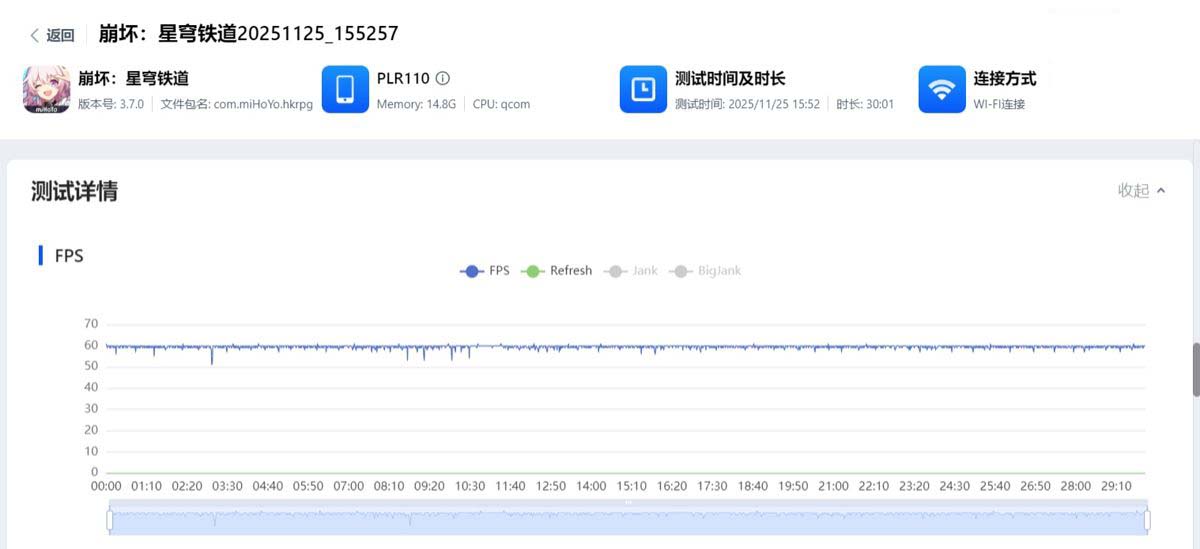Click the 15:10 time axis label
The width and height of the screenshot is (1200, 549).
631,486
